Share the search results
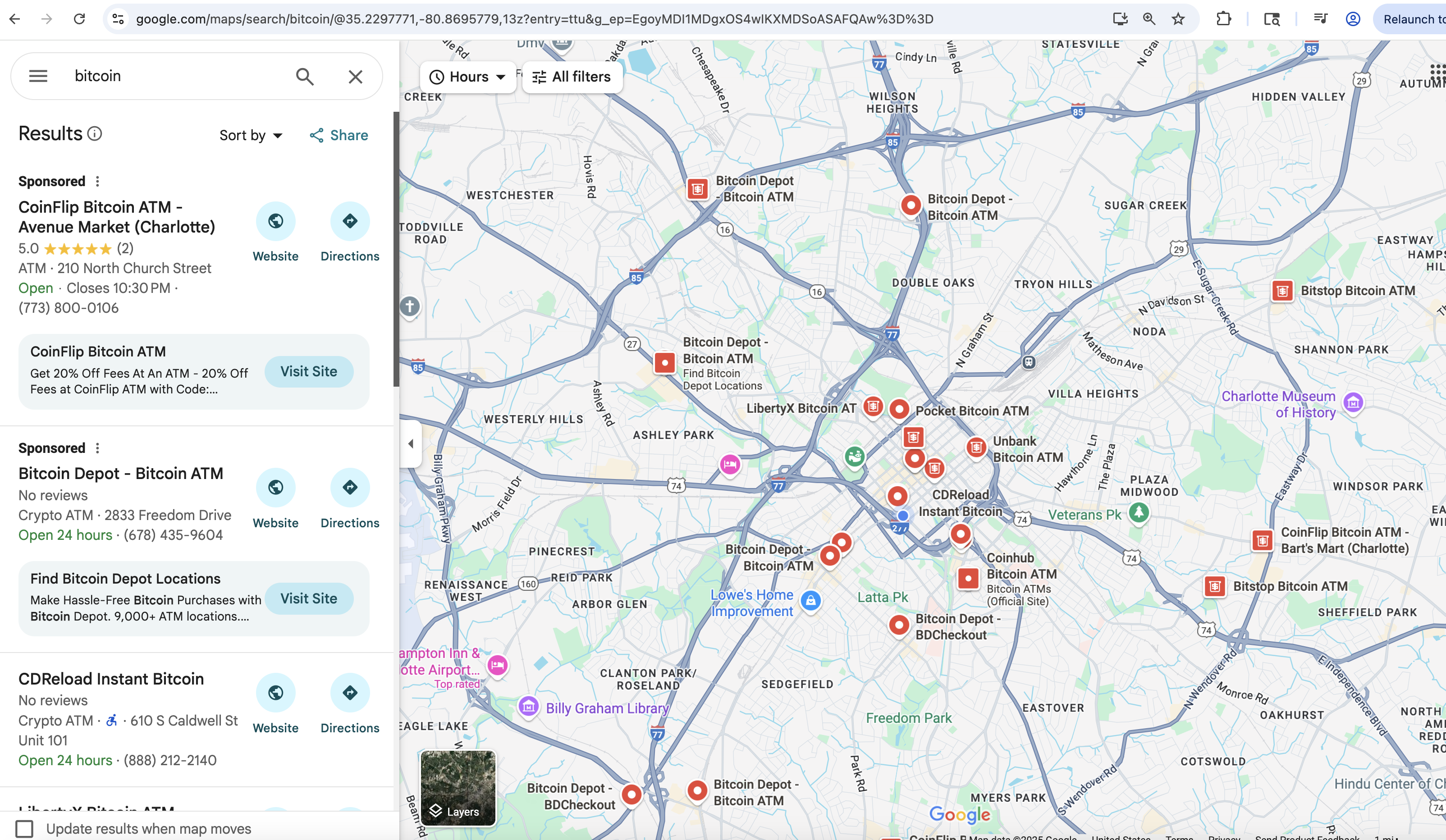 click(x=339, y=135)
